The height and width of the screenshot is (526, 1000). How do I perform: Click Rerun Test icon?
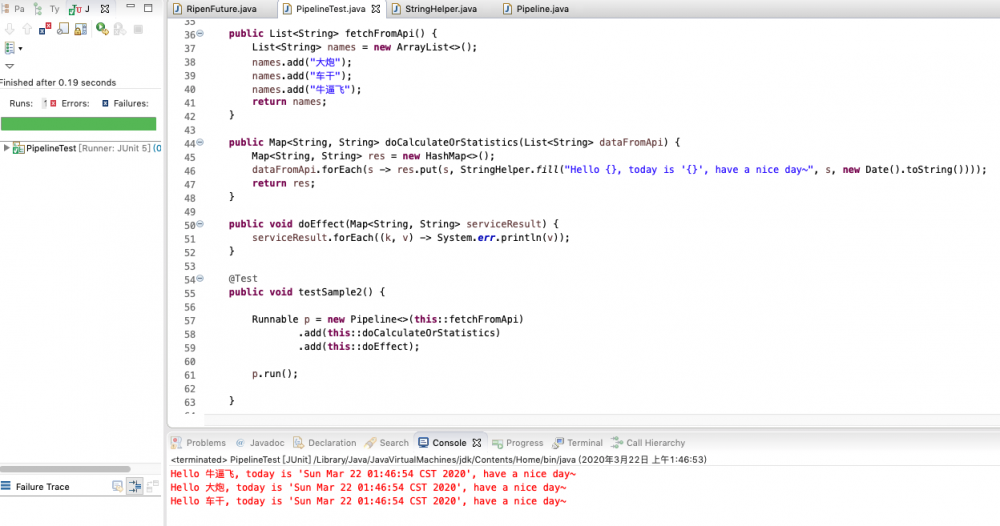pyautogui.click(x=102, y=29)
